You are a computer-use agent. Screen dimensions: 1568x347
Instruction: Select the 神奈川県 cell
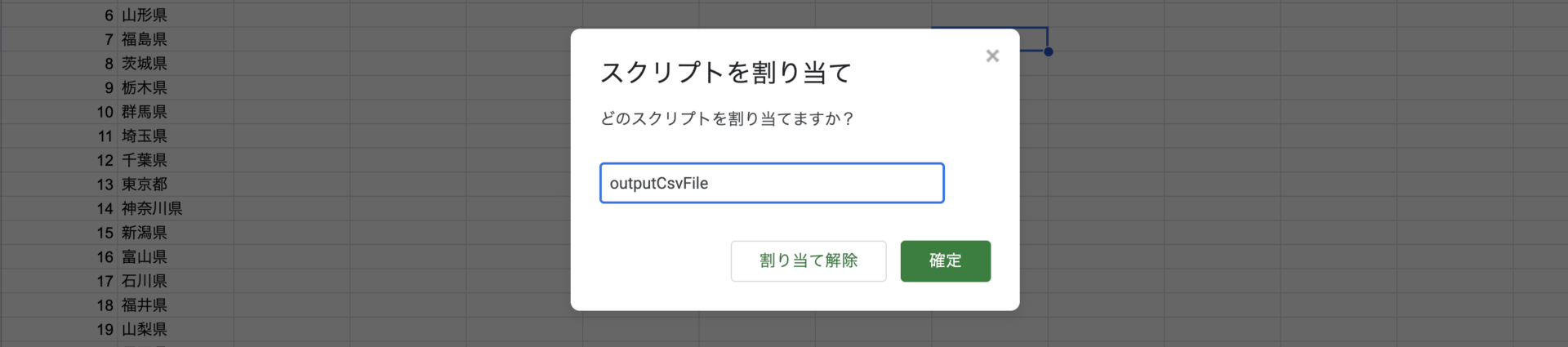[152, 209]
